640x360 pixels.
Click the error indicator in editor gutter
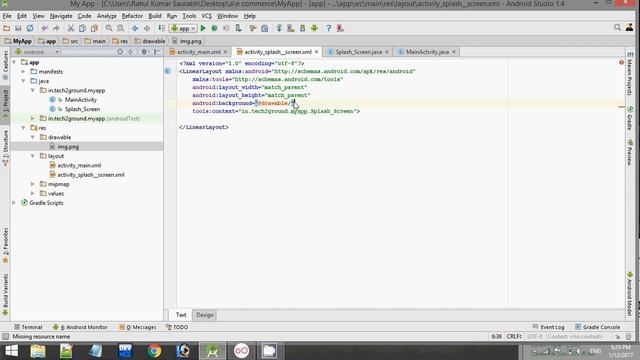pos(621,62)
